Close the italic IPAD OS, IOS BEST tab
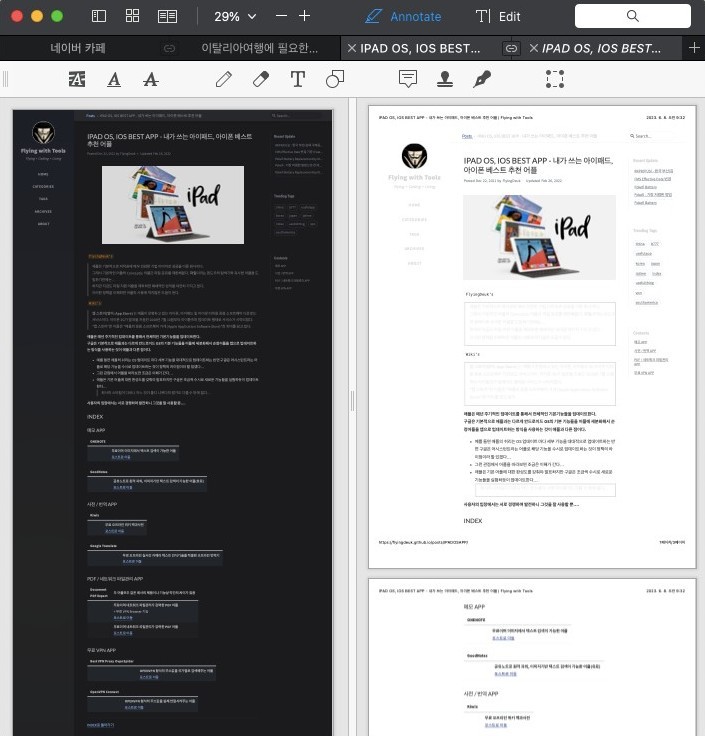 point(534,48)
